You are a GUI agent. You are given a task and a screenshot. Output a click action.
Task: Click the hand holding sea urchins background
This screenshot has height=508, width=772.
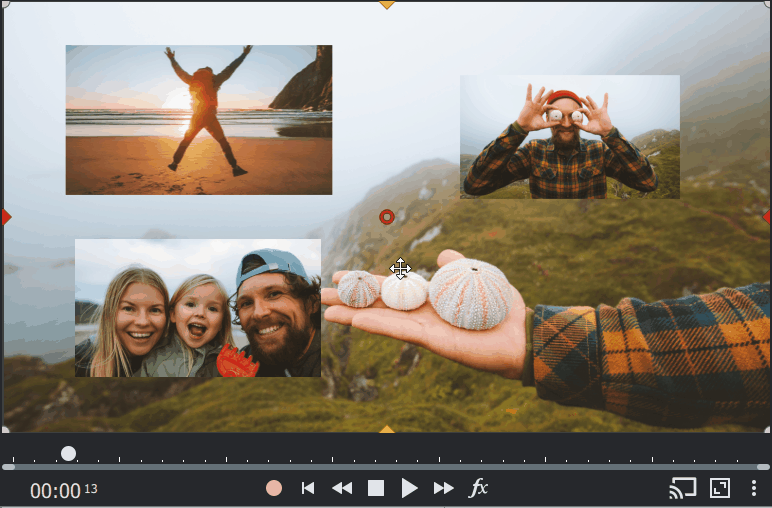click(x=470, y=320)
